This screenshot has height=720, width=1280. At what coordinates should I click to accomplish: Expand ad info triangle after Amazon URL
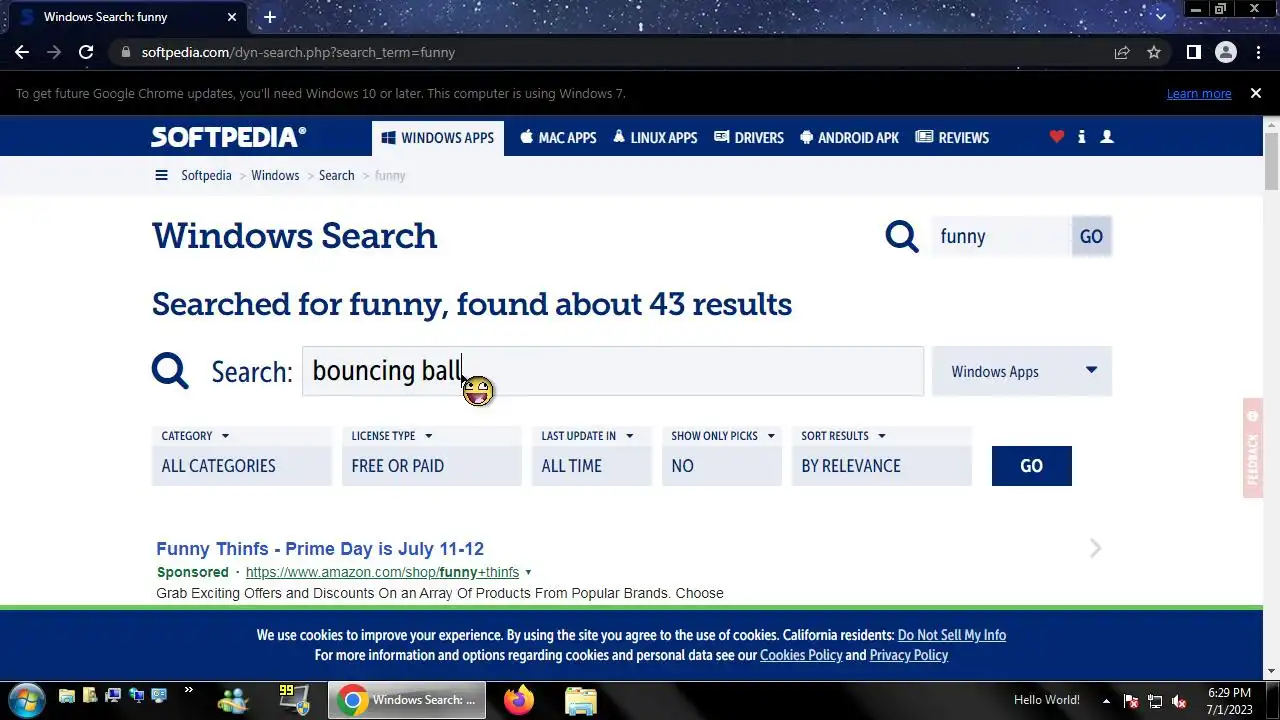(528, 573)
